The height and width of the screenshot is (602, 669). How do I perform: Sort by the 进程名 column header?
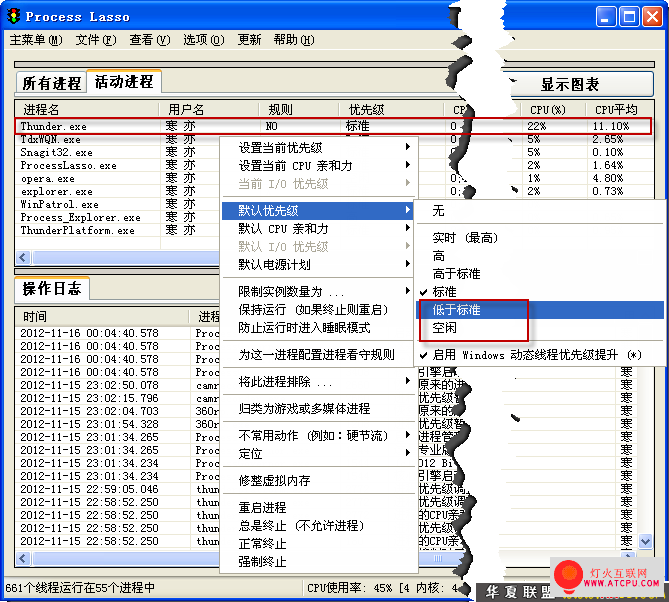tap(87, 110)
